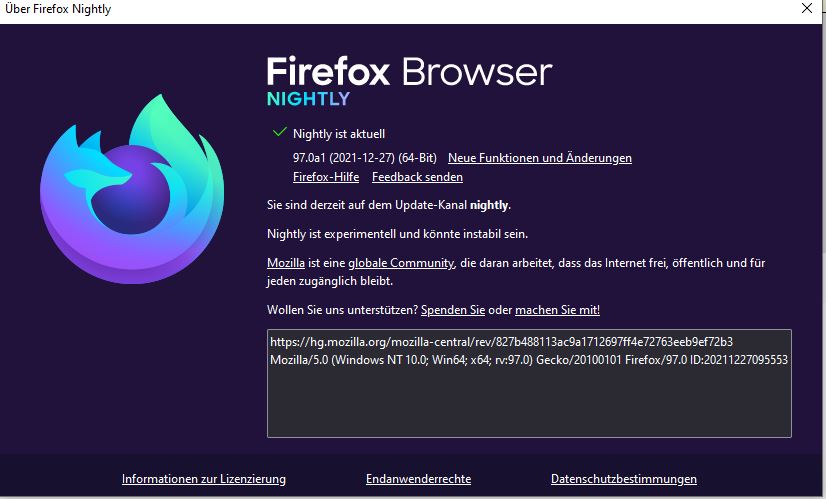Click the green update checkmark icon

point(279,132)
